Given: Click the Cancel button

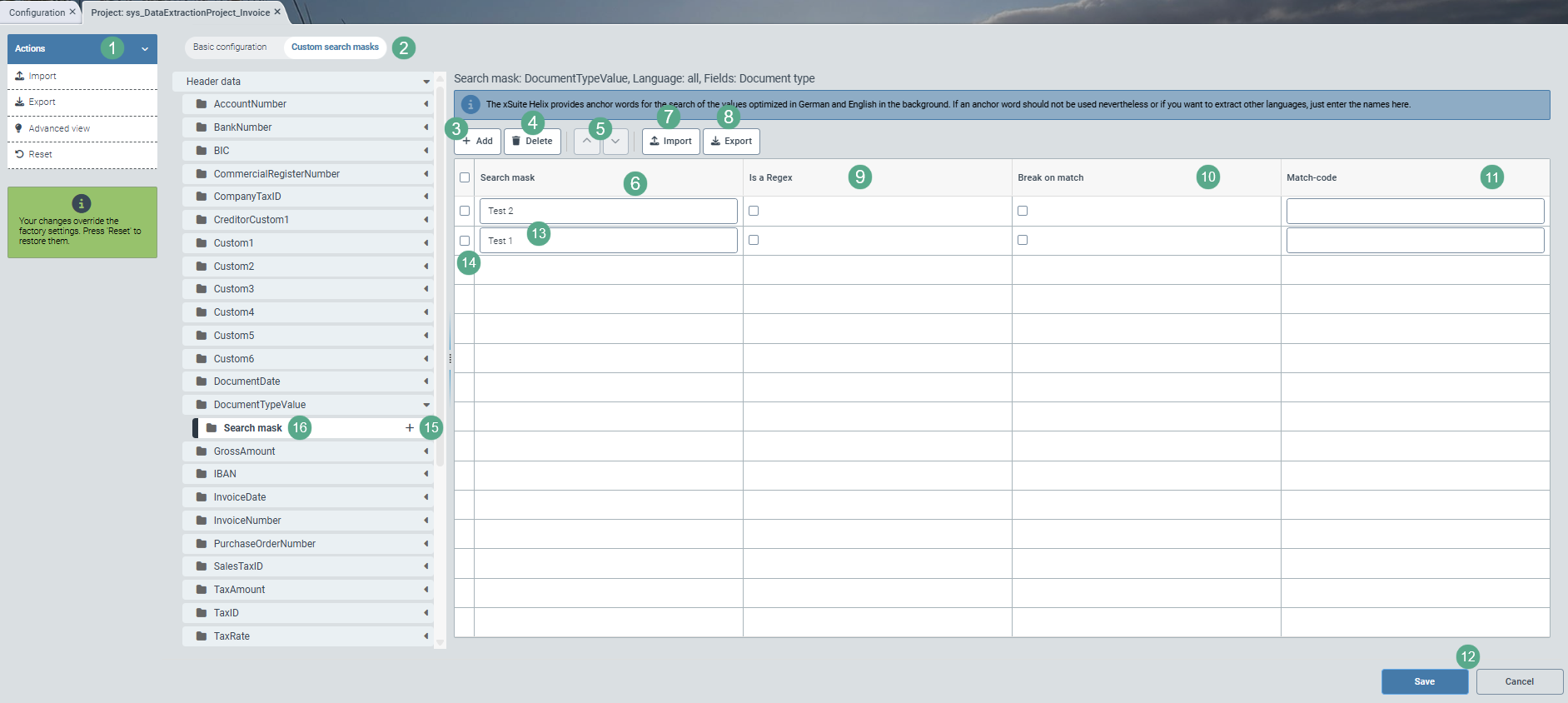Looking at the screenshot, I should pos(1520,681).
